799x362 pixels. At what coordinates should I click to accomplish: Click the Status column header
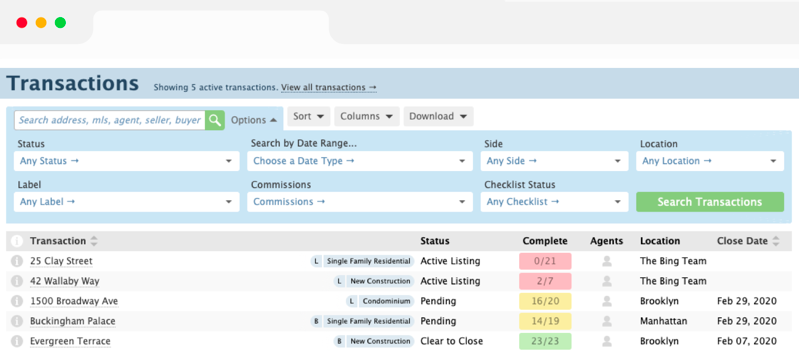(435, 241)
